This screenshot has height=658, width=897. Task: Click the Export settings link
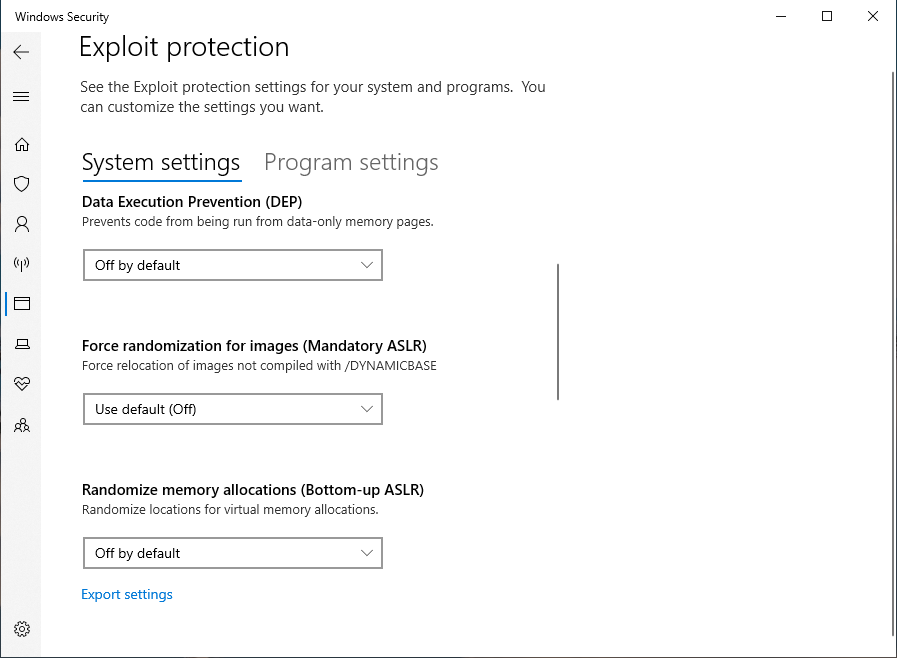[x=127, y=595]
